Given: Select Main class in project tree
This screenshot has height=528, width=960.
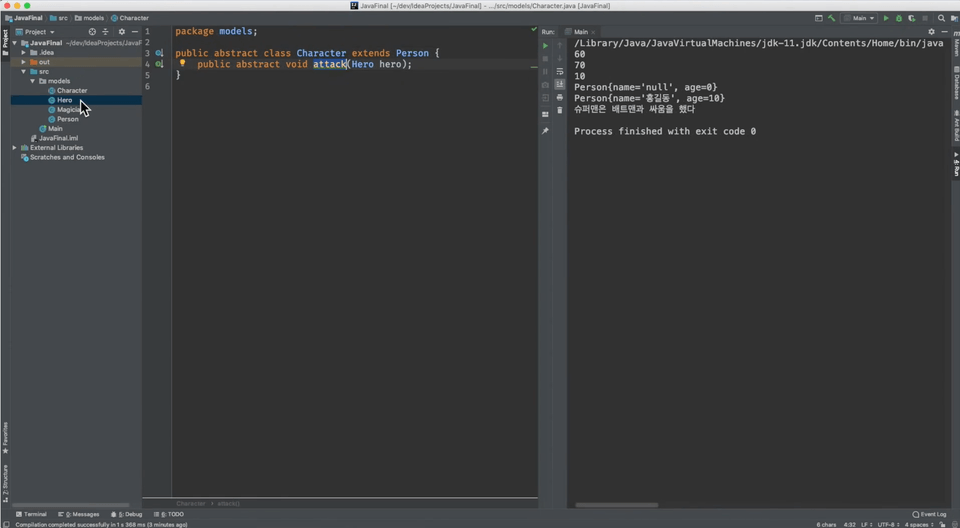Looking at the screenshot, I should [x=55, y=129].
